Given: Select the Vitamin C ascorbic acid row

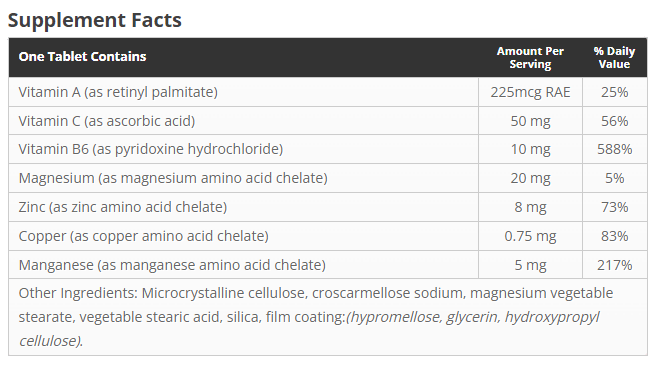Looking at the screenshot, I should click(328, 120).
